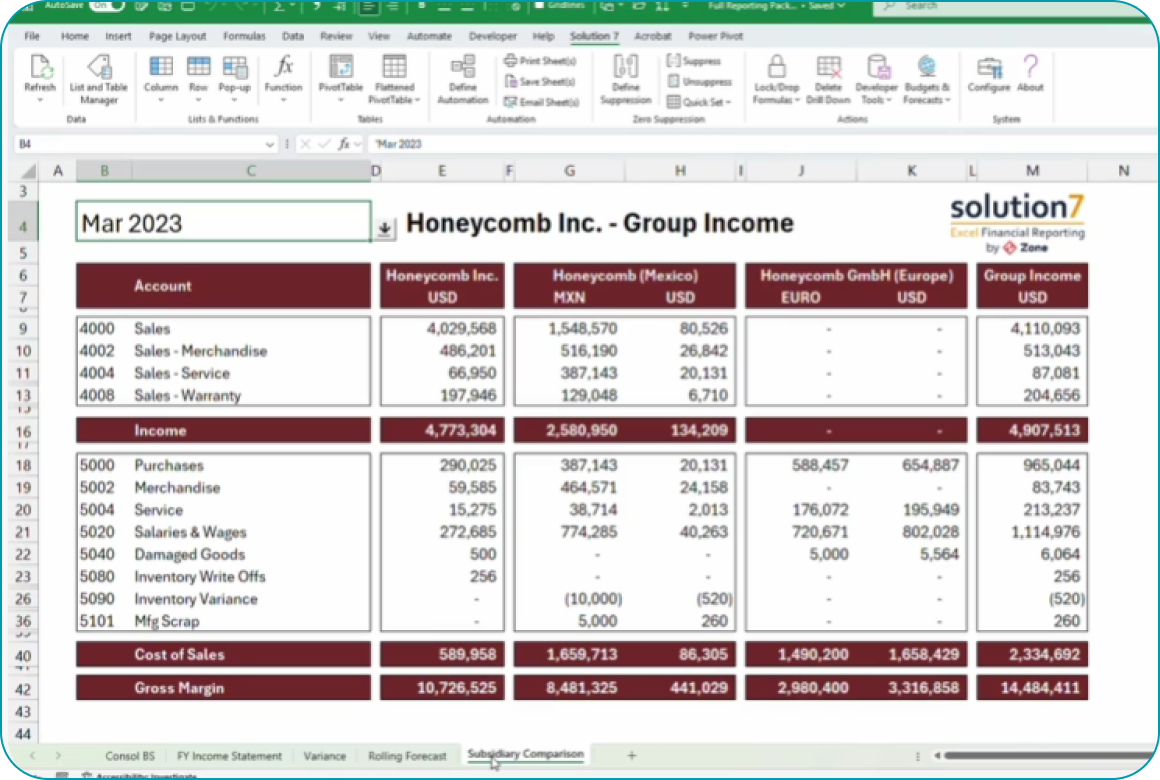
Task: Open the Name Box dropdown arrow
Action: pos(269,144)
